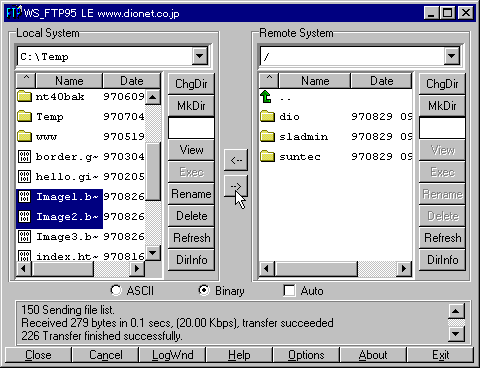
Task: Click local list scroll down arrow
Action: [x=153, y=253]
